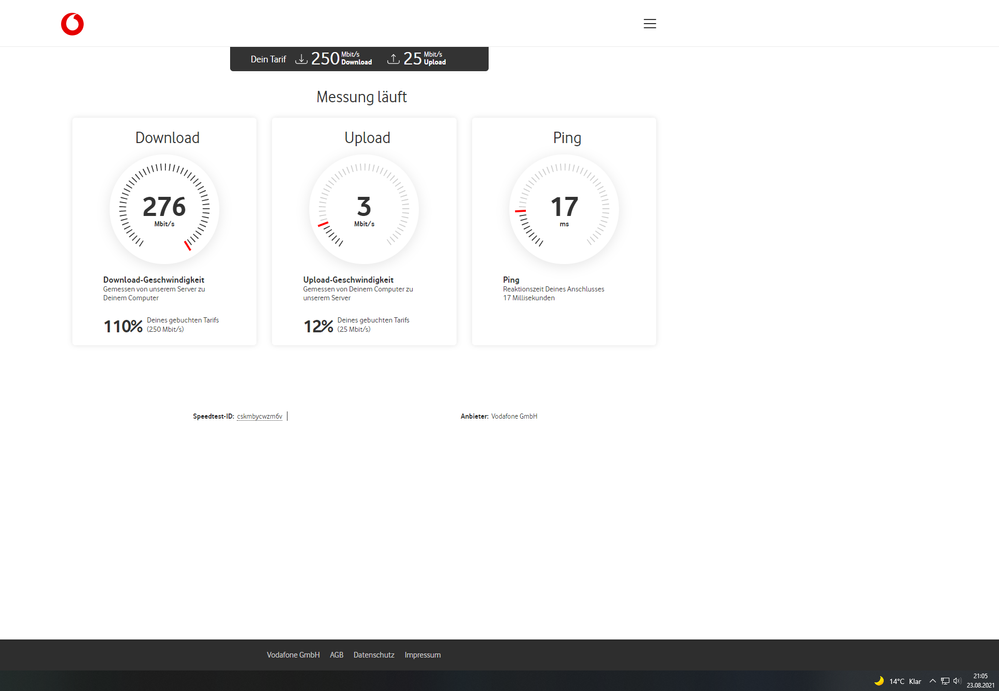
Task: Click the 'Upload' card title
Action: (367, 138)
